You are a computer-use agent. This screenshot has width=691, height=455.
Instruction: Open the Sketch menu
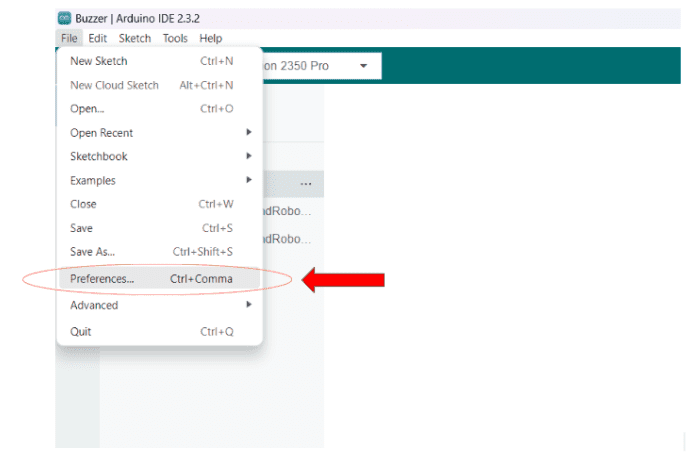(135, 38)
